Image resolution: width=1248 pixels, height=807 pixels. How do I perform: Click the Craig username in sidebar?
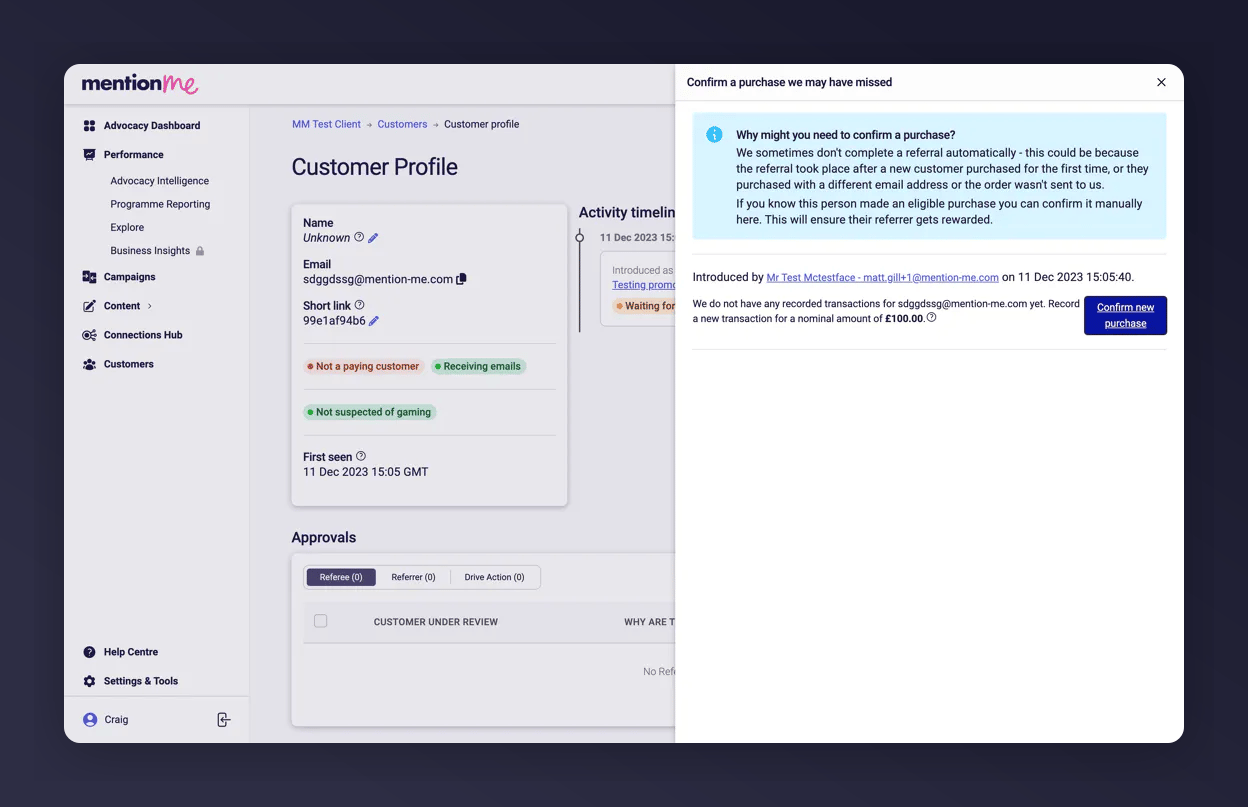[x=116, y=720]
